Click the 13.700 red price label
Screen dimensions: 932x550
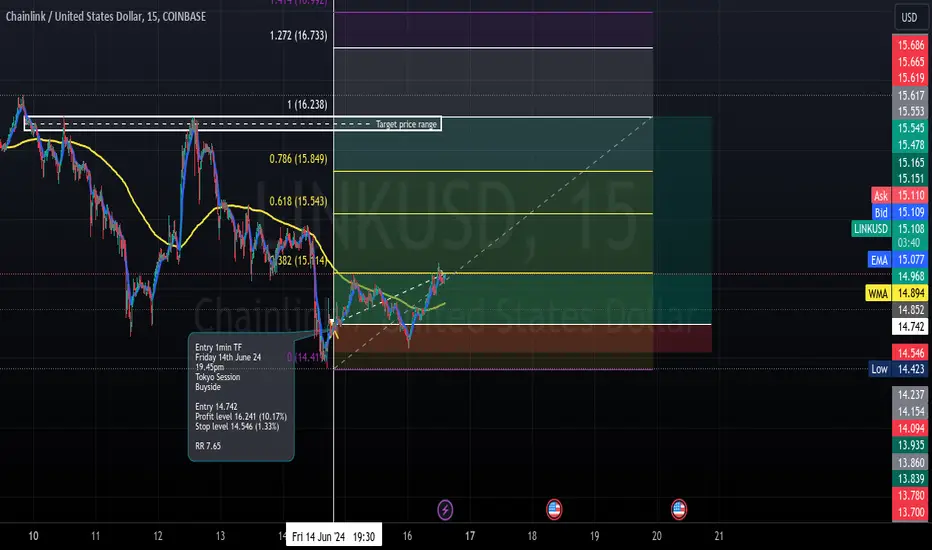(x=910, y=512)
